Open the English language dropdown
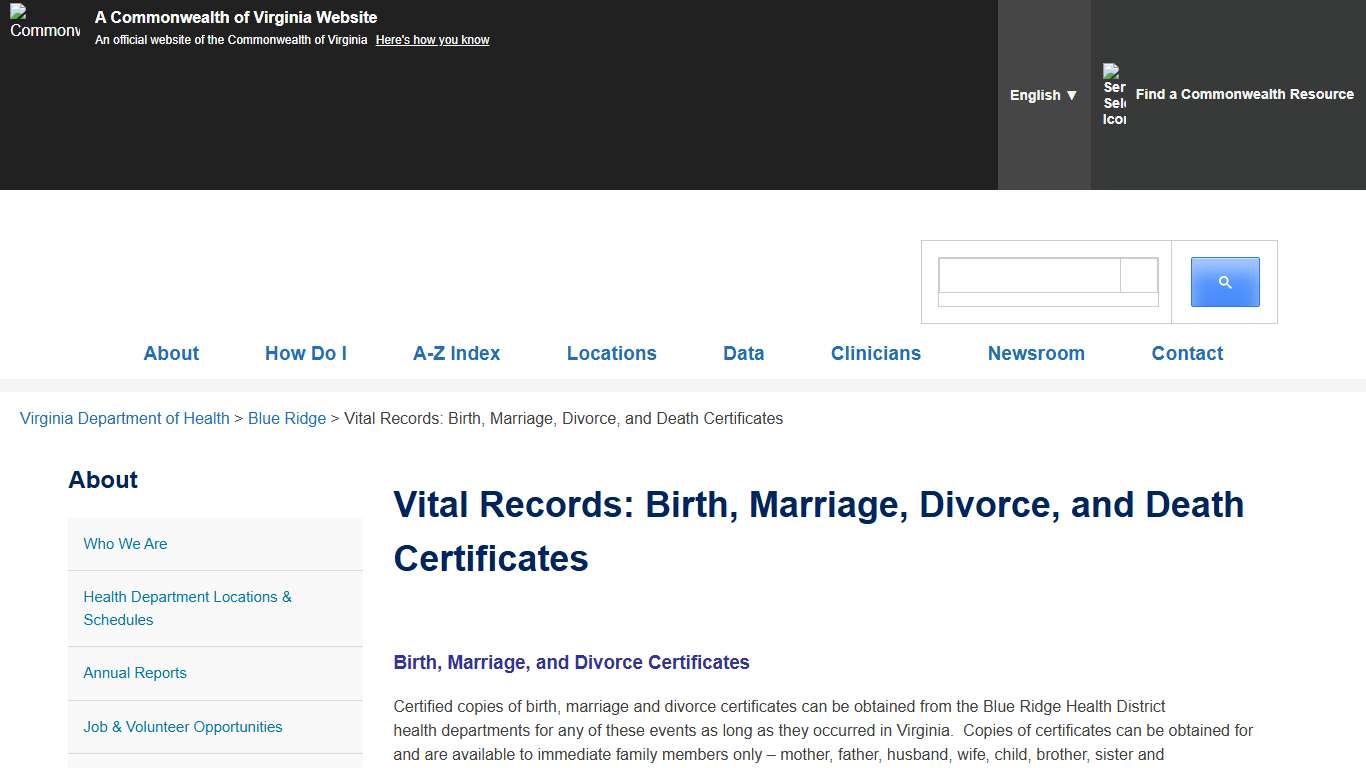This screenshot has width=1366, height=768. (x=1043, y=94)
